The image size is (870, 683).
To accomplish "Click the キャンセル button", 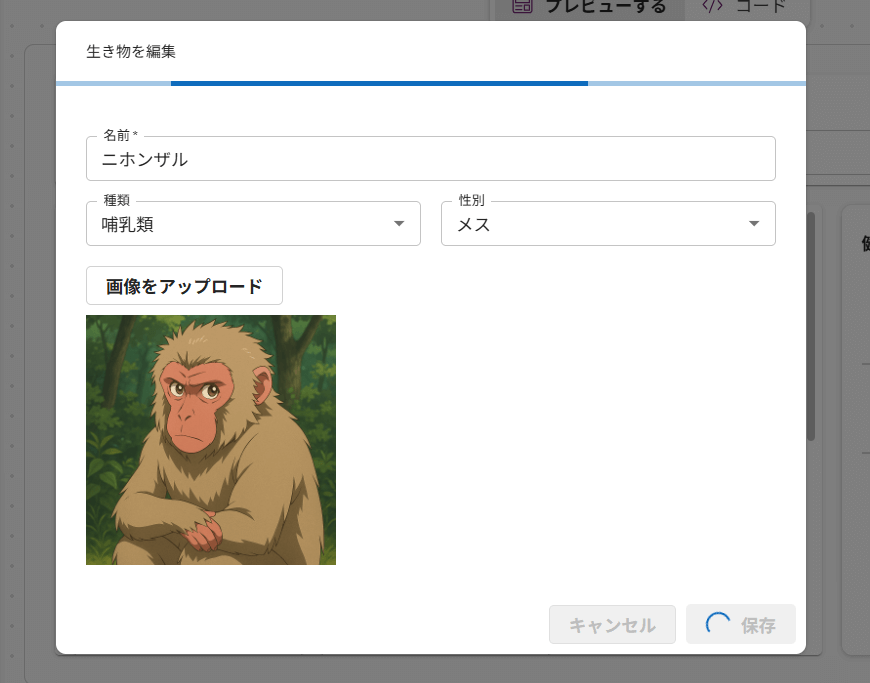I will pyautogui.click(x=612, y=625).
